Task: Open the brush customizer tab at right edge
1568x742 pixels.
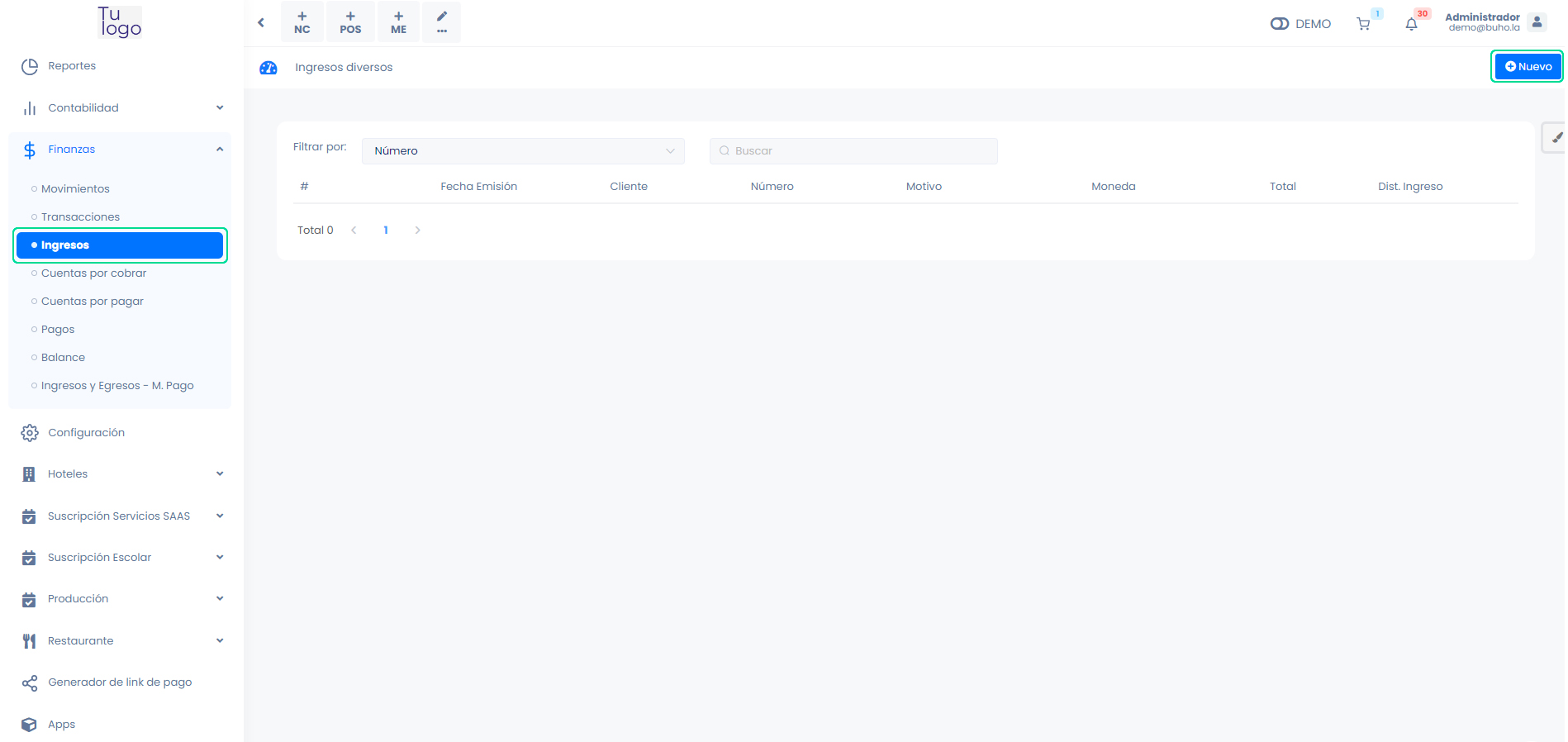Action: 1556,138
